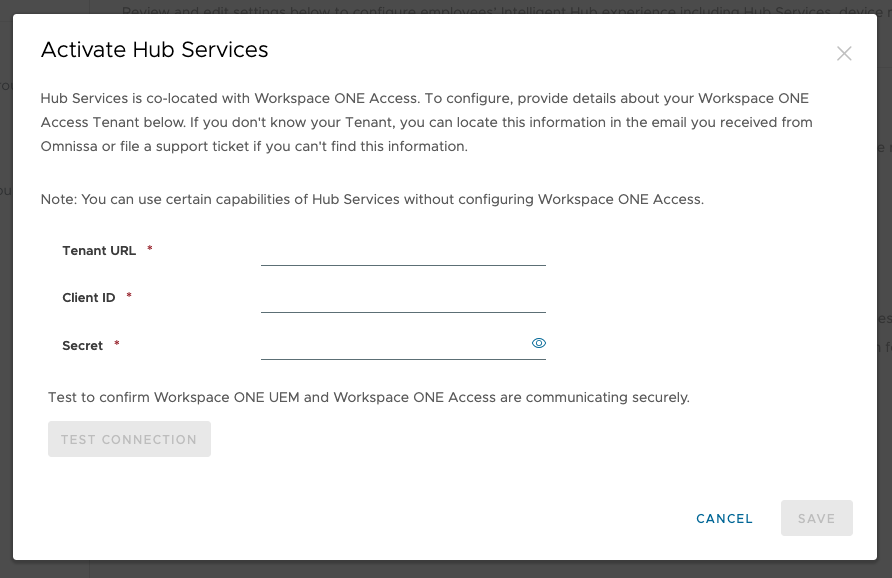Click the Tenant URL label
This screenshot has height=578, width=892.
[99, 250]
